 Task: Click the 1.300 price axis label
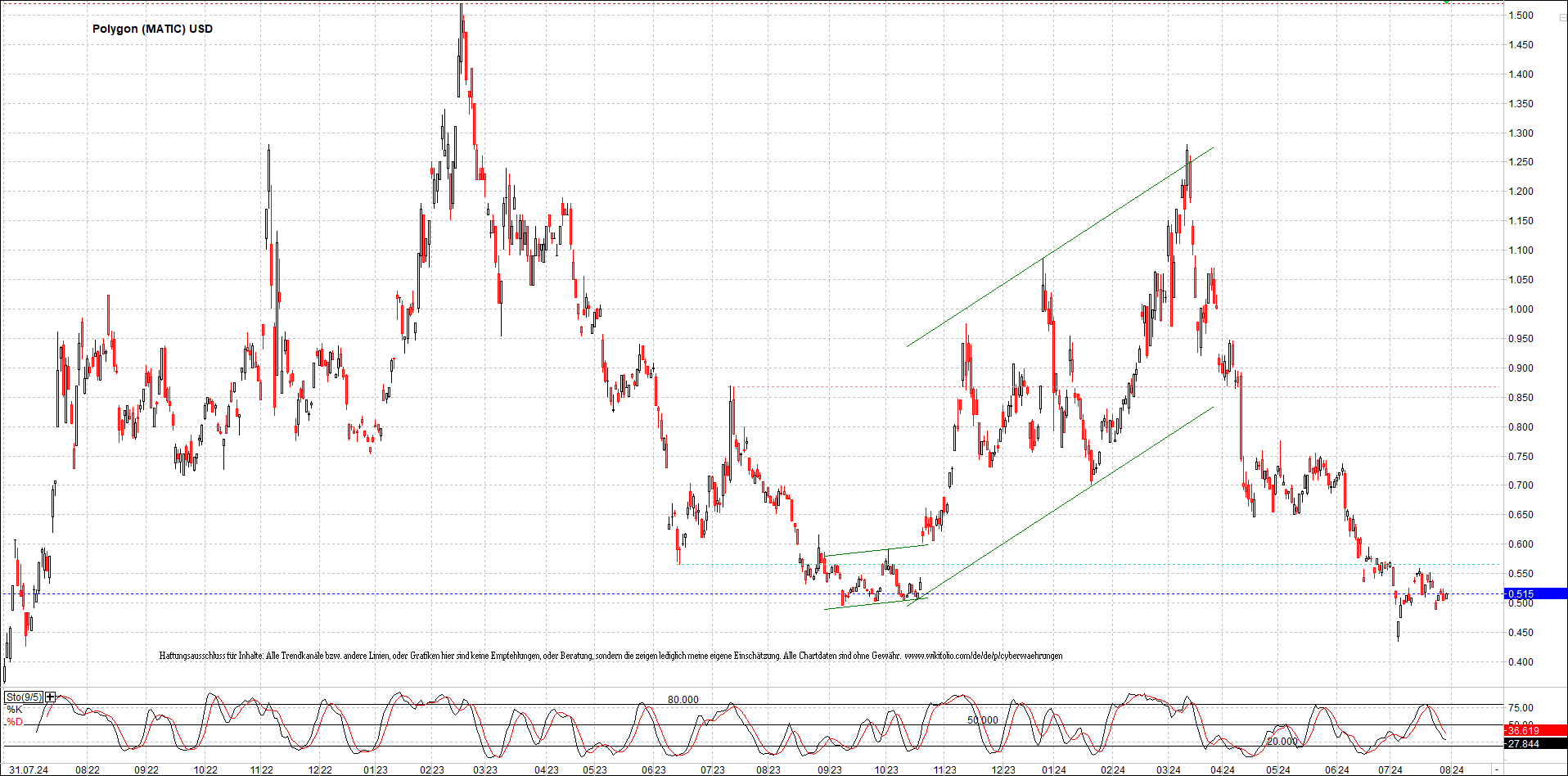tap(1521, 133)
